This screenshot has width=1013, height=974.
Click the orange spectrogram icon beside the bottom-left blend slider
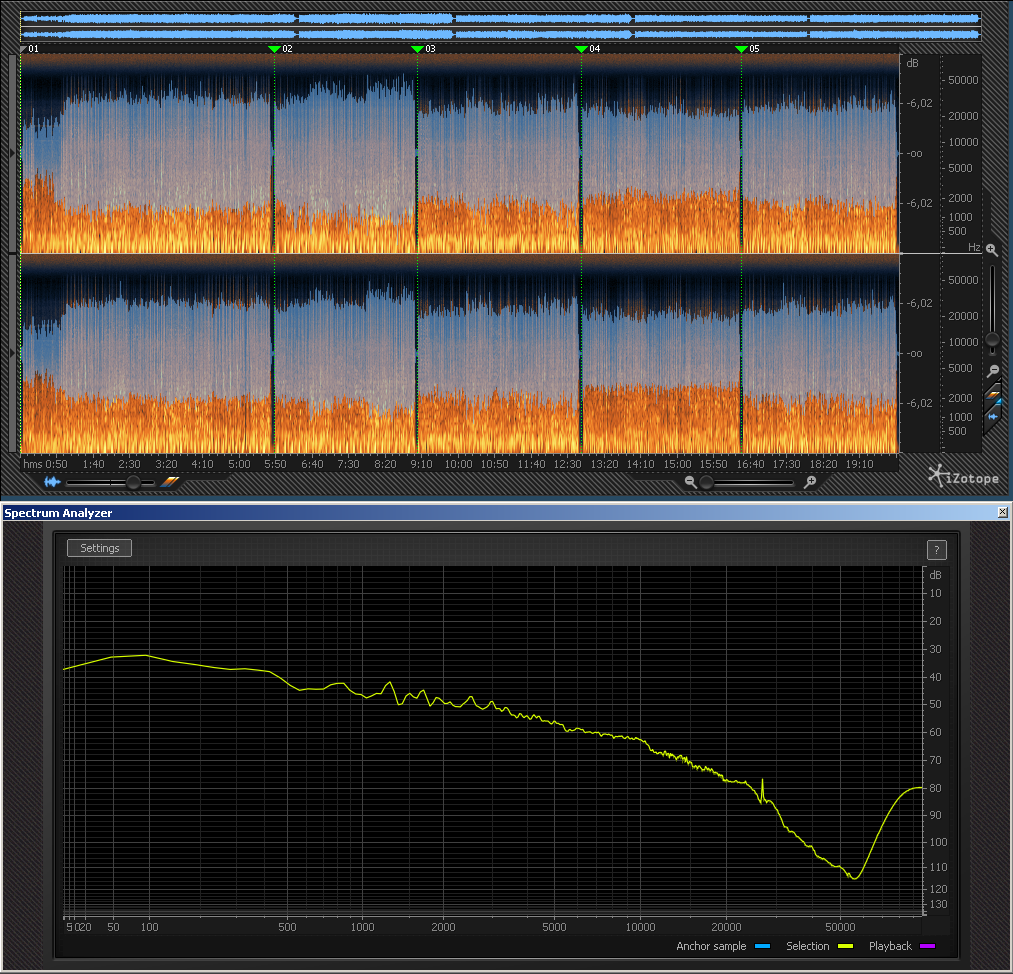tap(170, 482)
